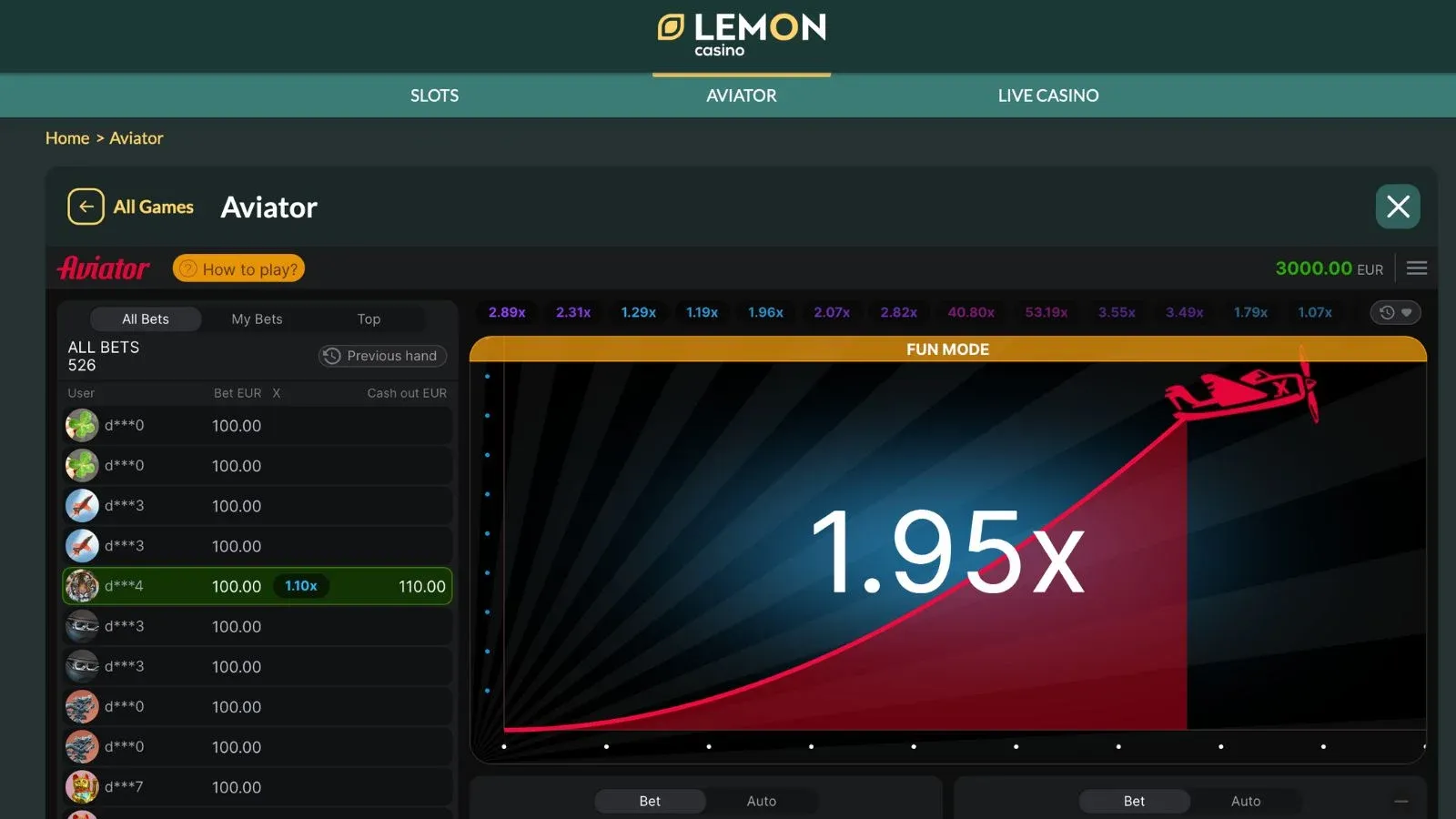Show the Previous hand results
This screenshot has height=819, width=1456.
(x=382, y=356)
